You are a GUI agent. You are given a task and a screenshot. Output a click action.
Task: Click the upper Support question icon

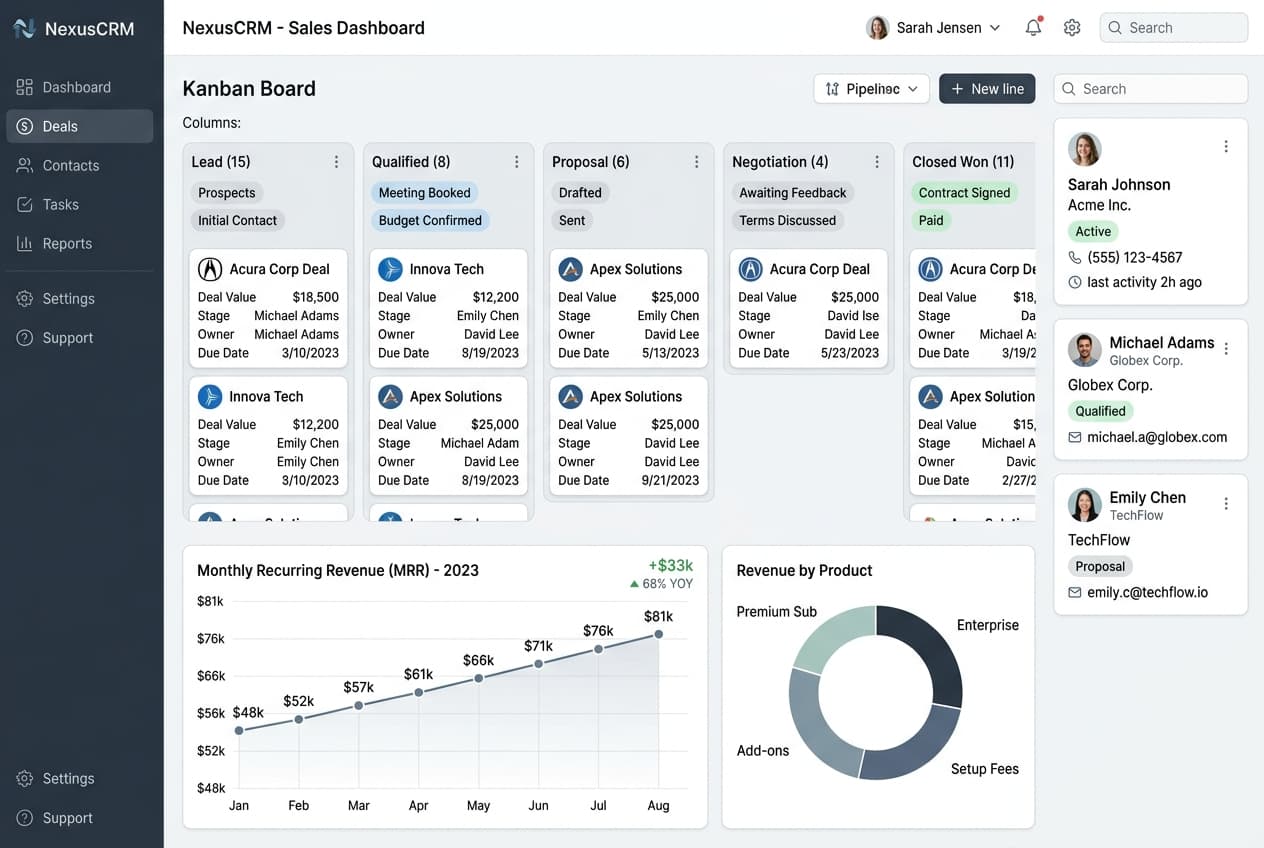pos(25,338)
